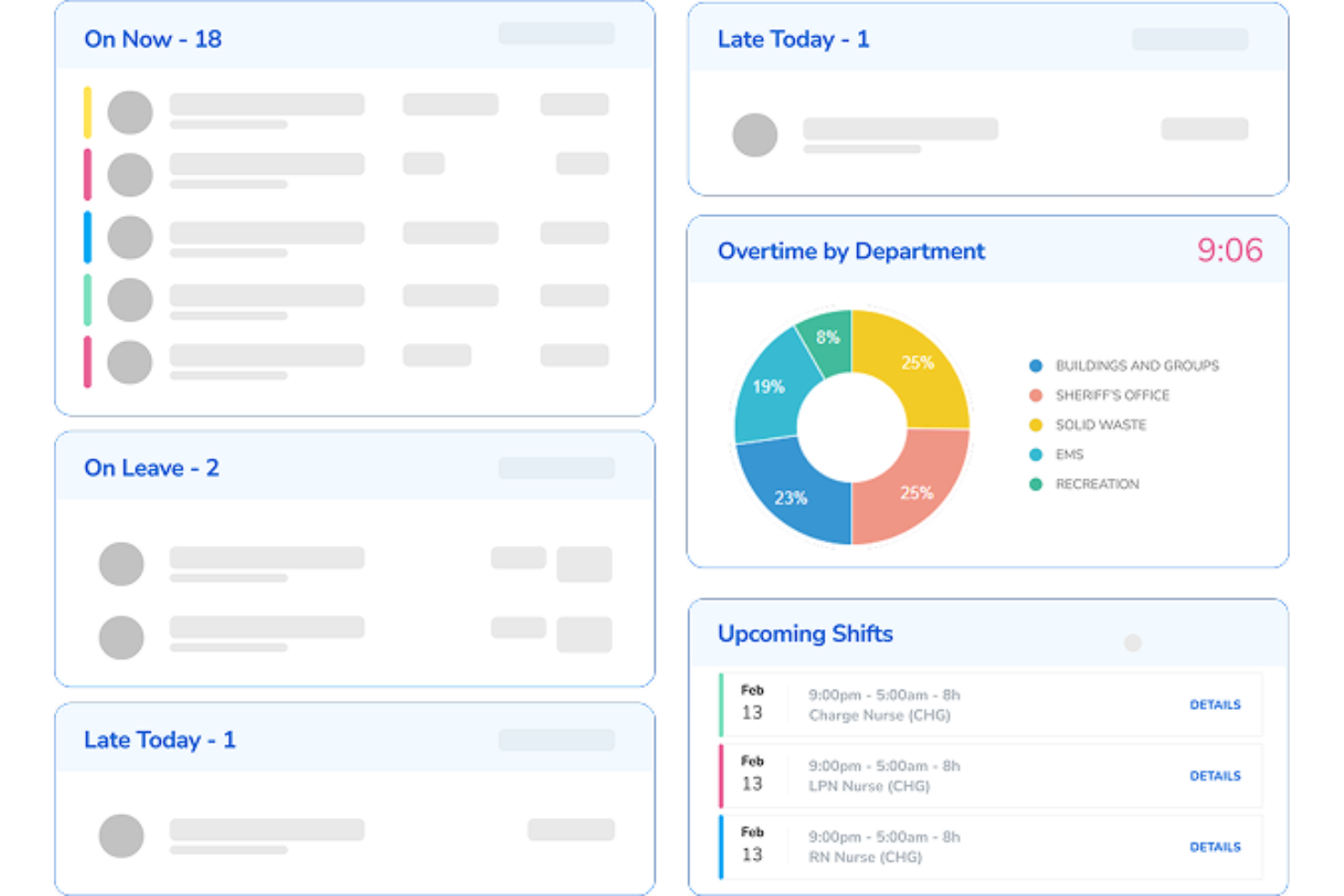Select the "EMS" legend label
Viewport: 1344px width, 896px height.
pos(1069,455)
